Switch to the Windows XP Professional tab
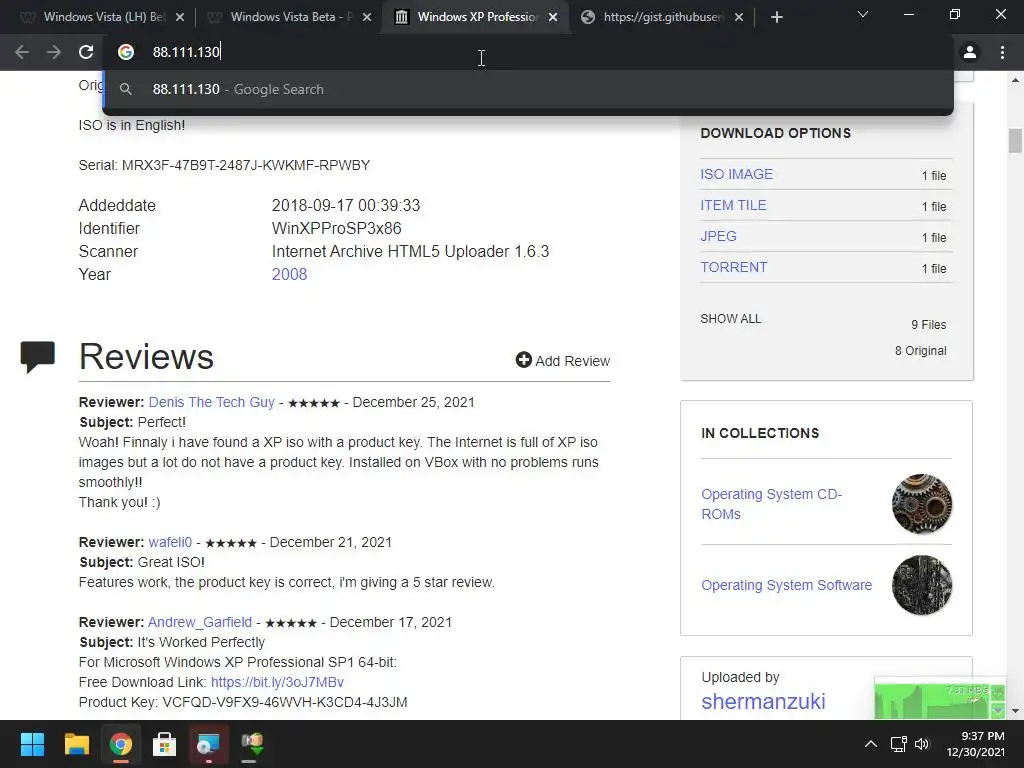Screen dimensions: 1024x768 (475, 18)
